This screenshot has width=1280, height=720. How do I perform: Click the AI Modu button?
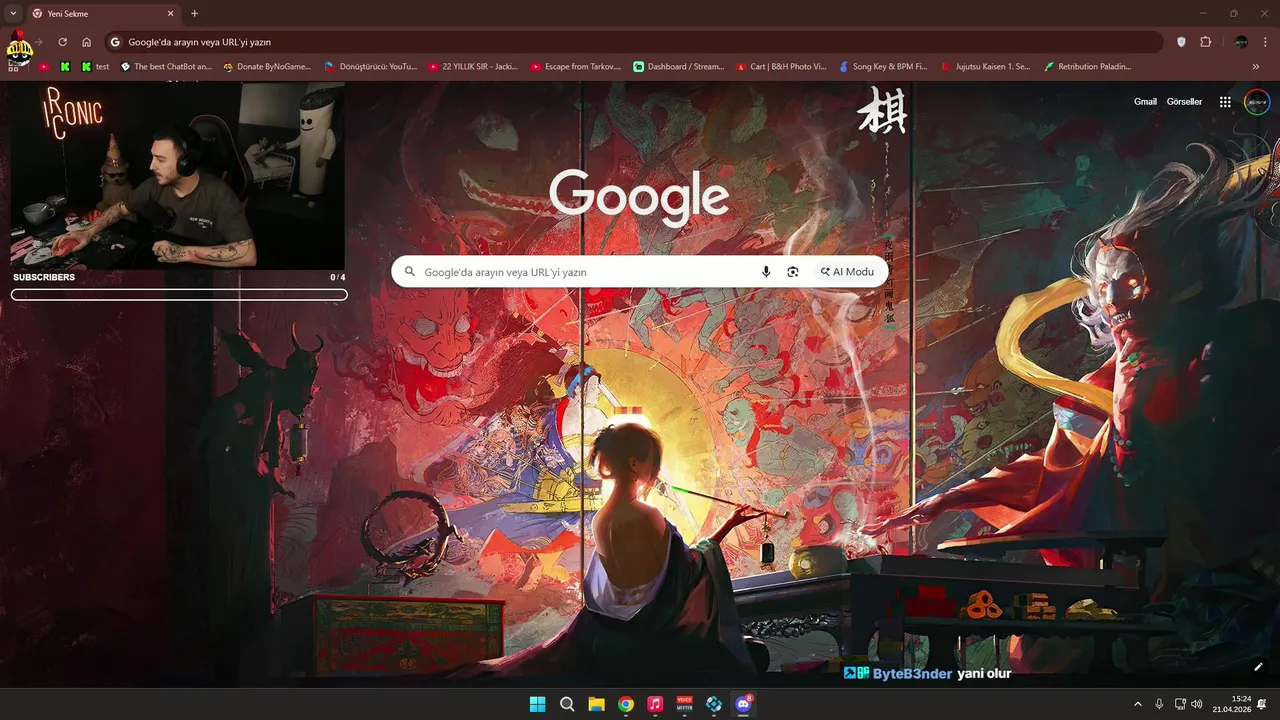(x=847, y=272)
